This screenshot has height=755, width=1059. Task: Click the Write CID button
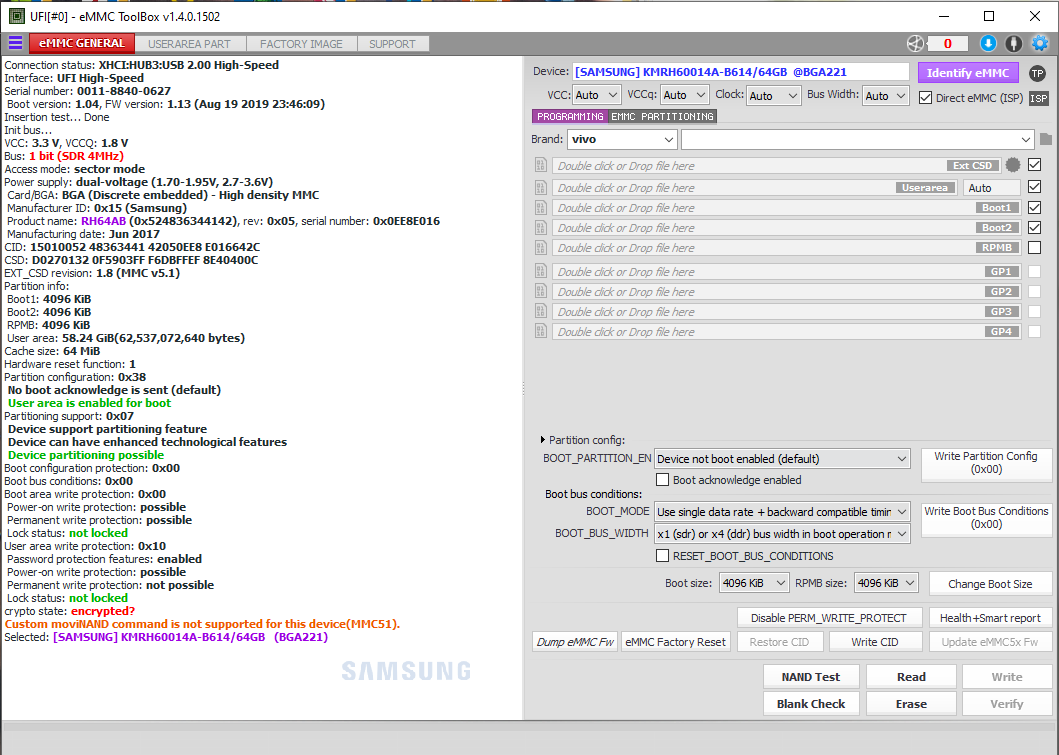click(x=875, y=642)
